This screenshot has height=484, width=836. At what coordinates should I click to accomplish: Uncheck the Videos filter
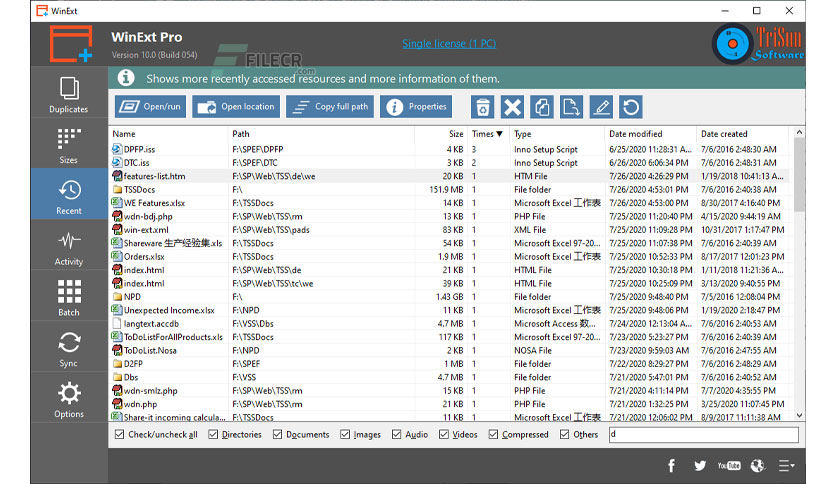[x=444, y=434]
